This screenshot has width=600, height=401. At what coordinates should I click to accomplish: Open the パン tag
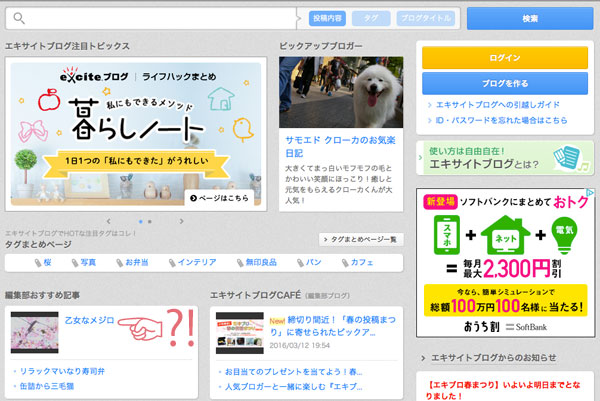pyautogui.click(x=313, y=262)
